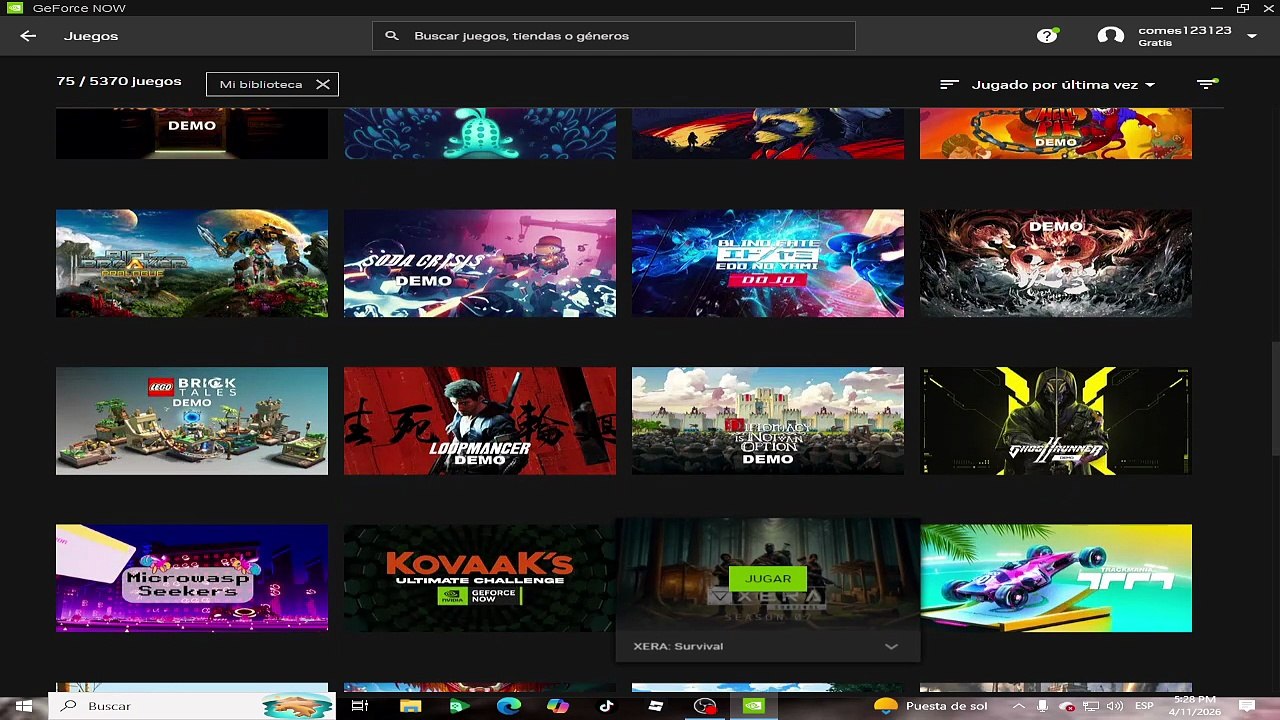1280x720 pixels.
Task: Select the Riftbreaker Prologue game tile
Action: coord(192,263)
